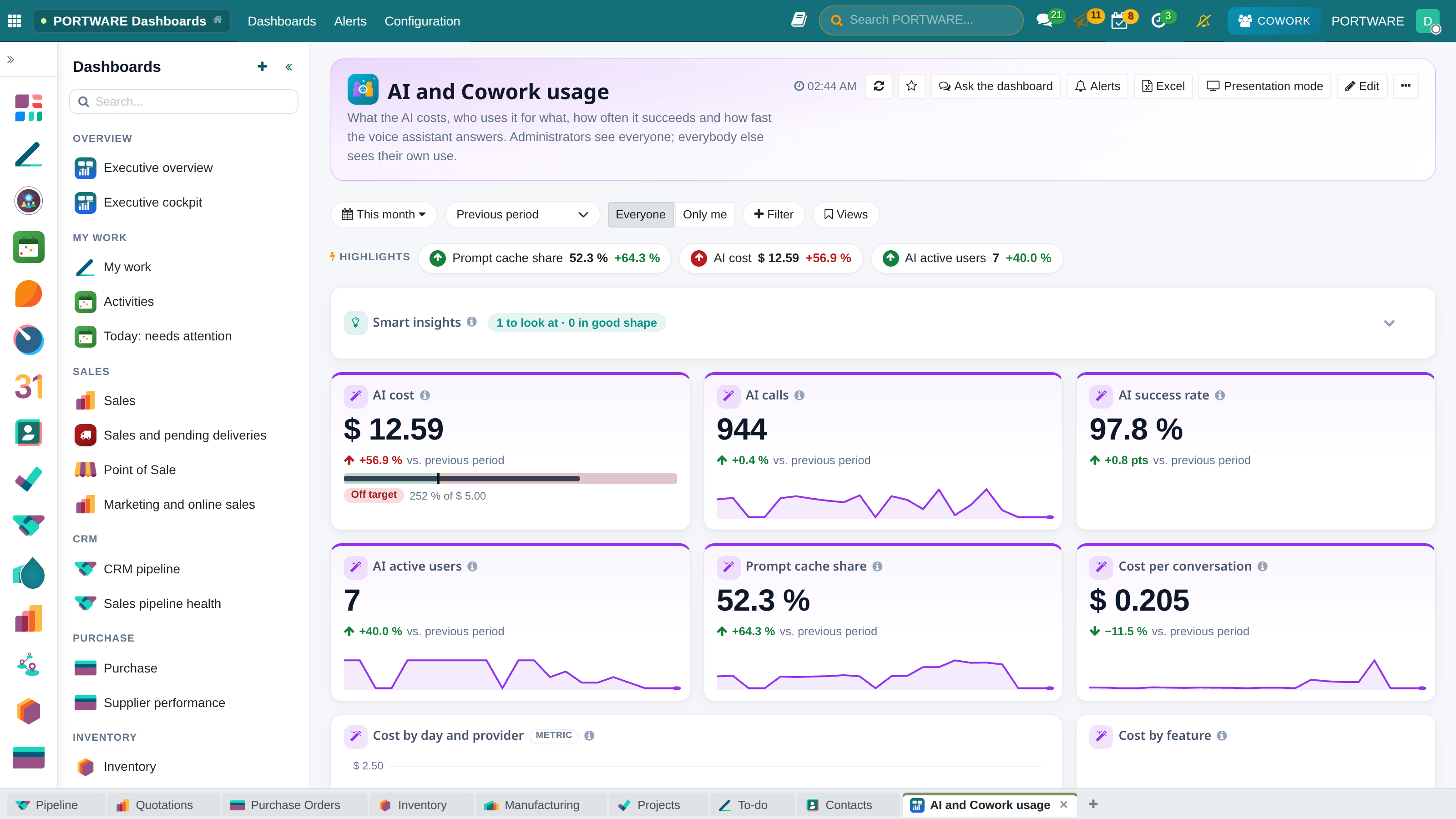Image resolution: width=1456 pixels, height=819 pixels.
Task: Collapse the Dashboards sidebar panel
Action: click(289, 67)
